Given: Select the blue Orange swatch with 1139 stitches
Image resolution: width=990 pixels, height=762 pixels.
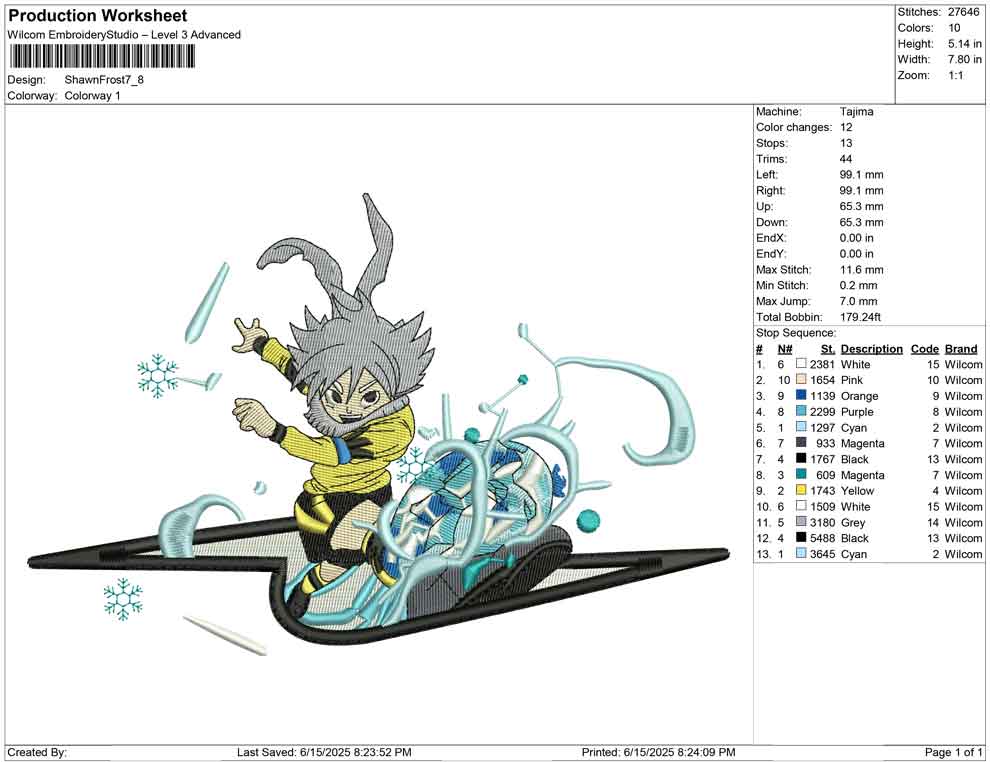Looking at the screenshot, I should 801,395.
